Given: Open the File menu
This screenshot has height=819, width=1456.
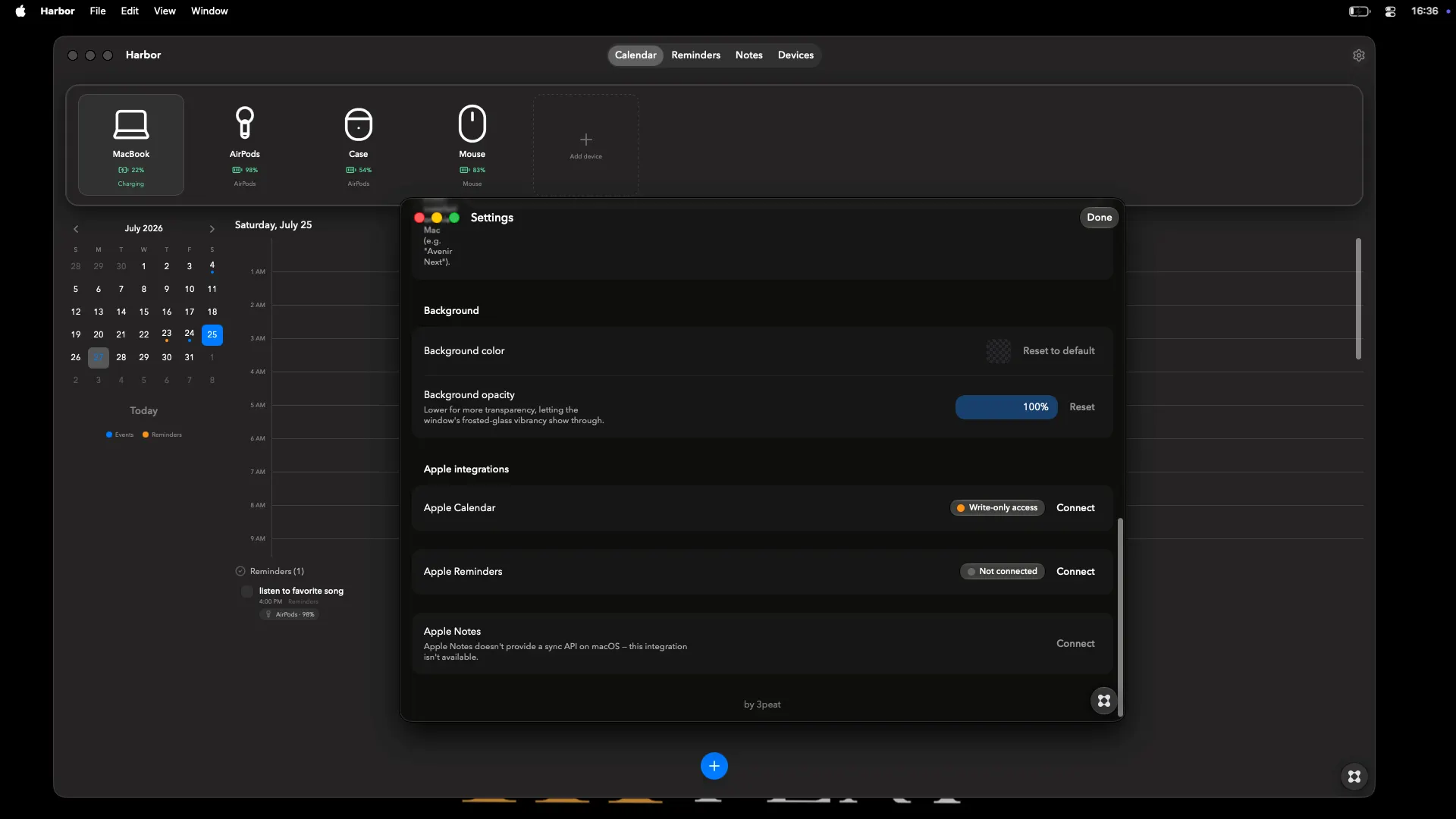Looking at the screenshot, I should pos(98,11).
